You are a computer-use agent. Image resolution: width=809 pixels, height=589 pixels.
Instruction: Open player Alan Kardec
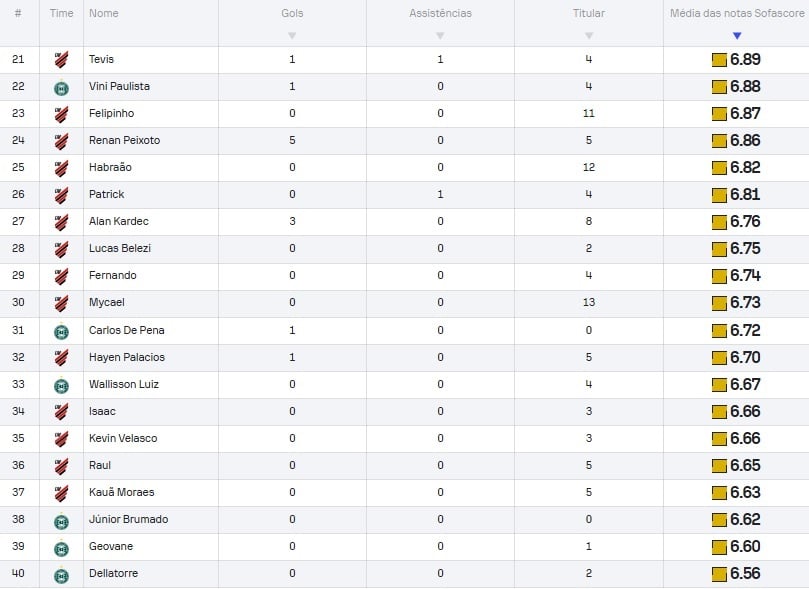point(119,221)
